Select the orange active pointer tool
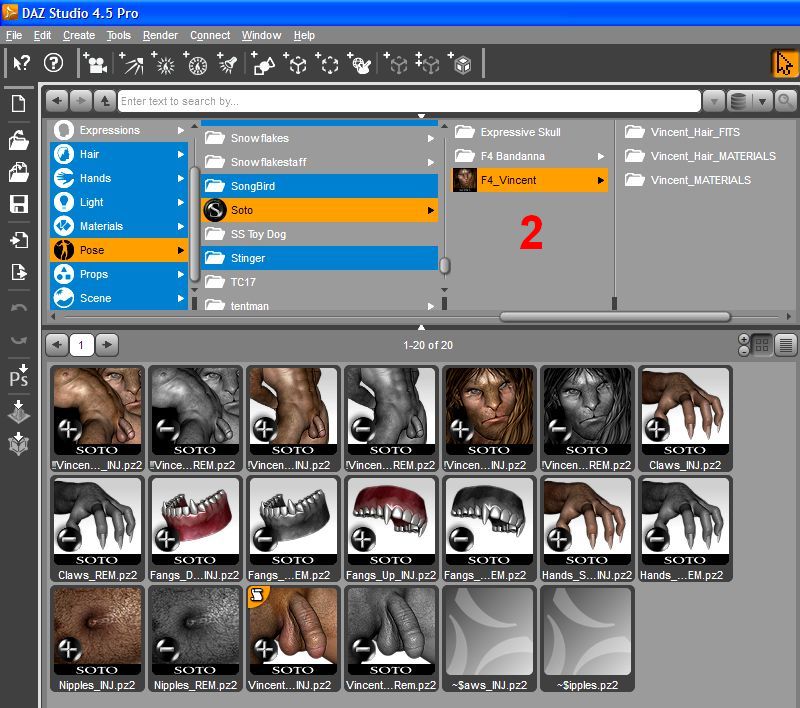The image size is (800, 708). tap(784, 64)
